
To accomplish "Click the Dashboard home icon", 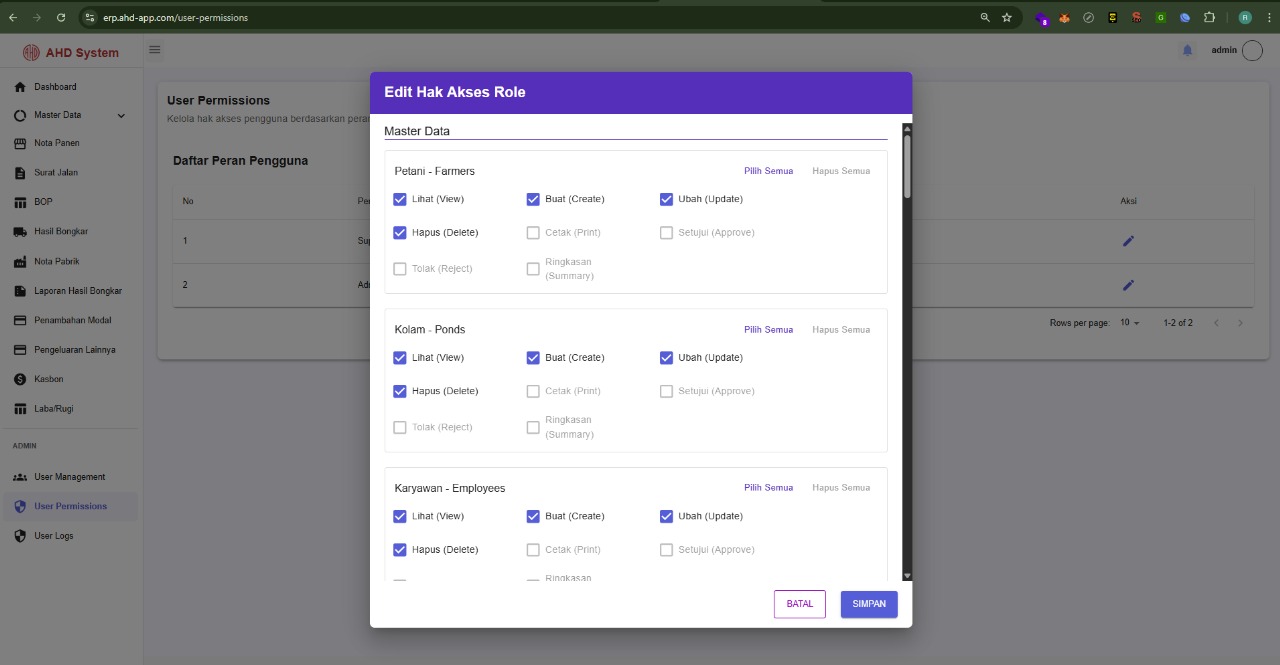I will [20, 87].
